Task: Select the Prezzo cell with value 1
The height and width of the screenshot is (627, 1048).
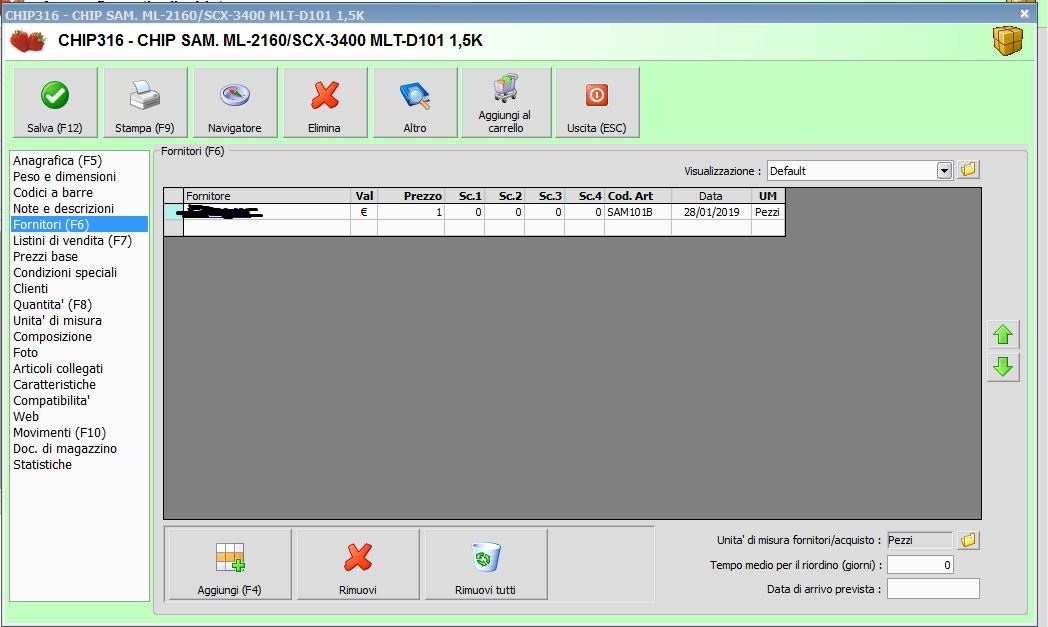Action: (411, 212)
